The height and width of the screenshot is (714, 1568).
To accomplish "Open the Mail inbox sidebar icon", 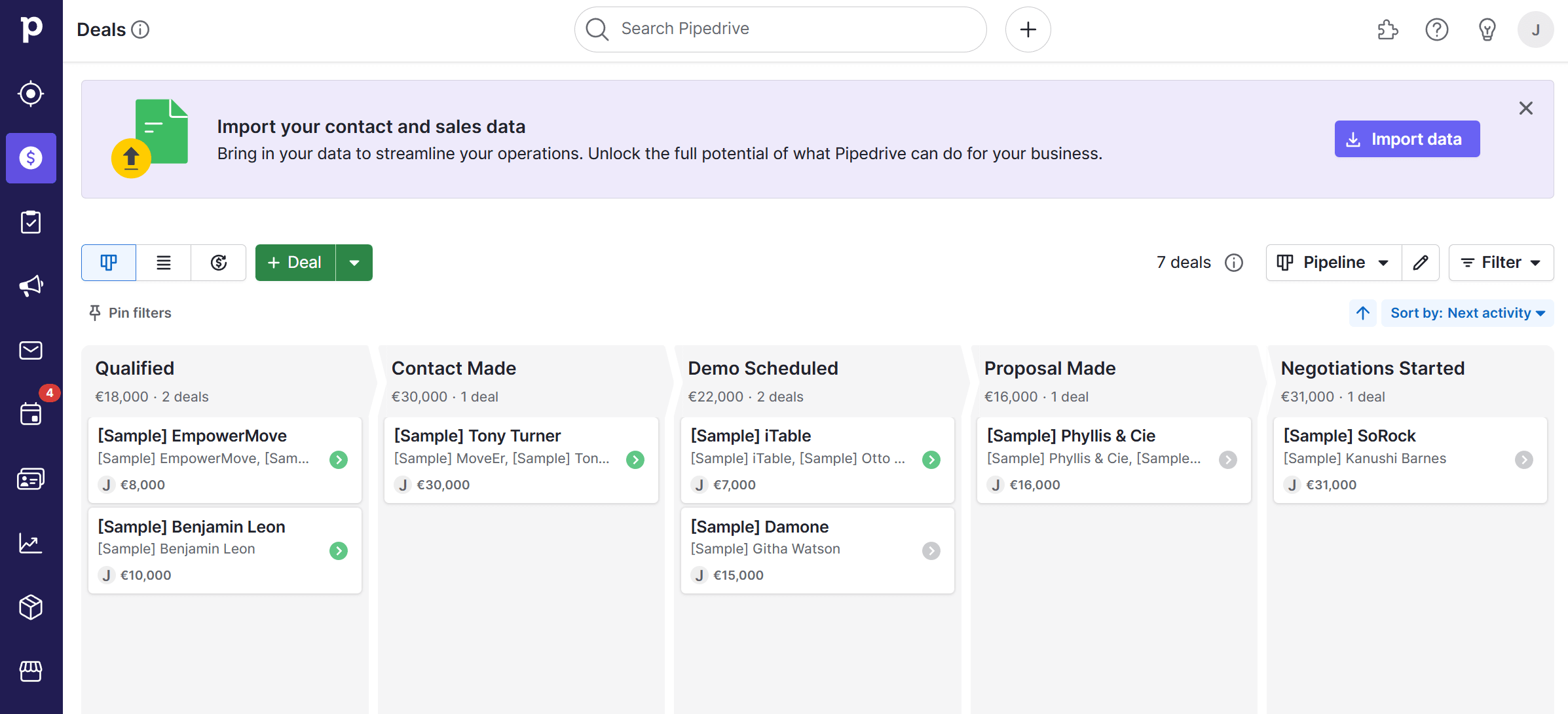I will click(31, 350).
